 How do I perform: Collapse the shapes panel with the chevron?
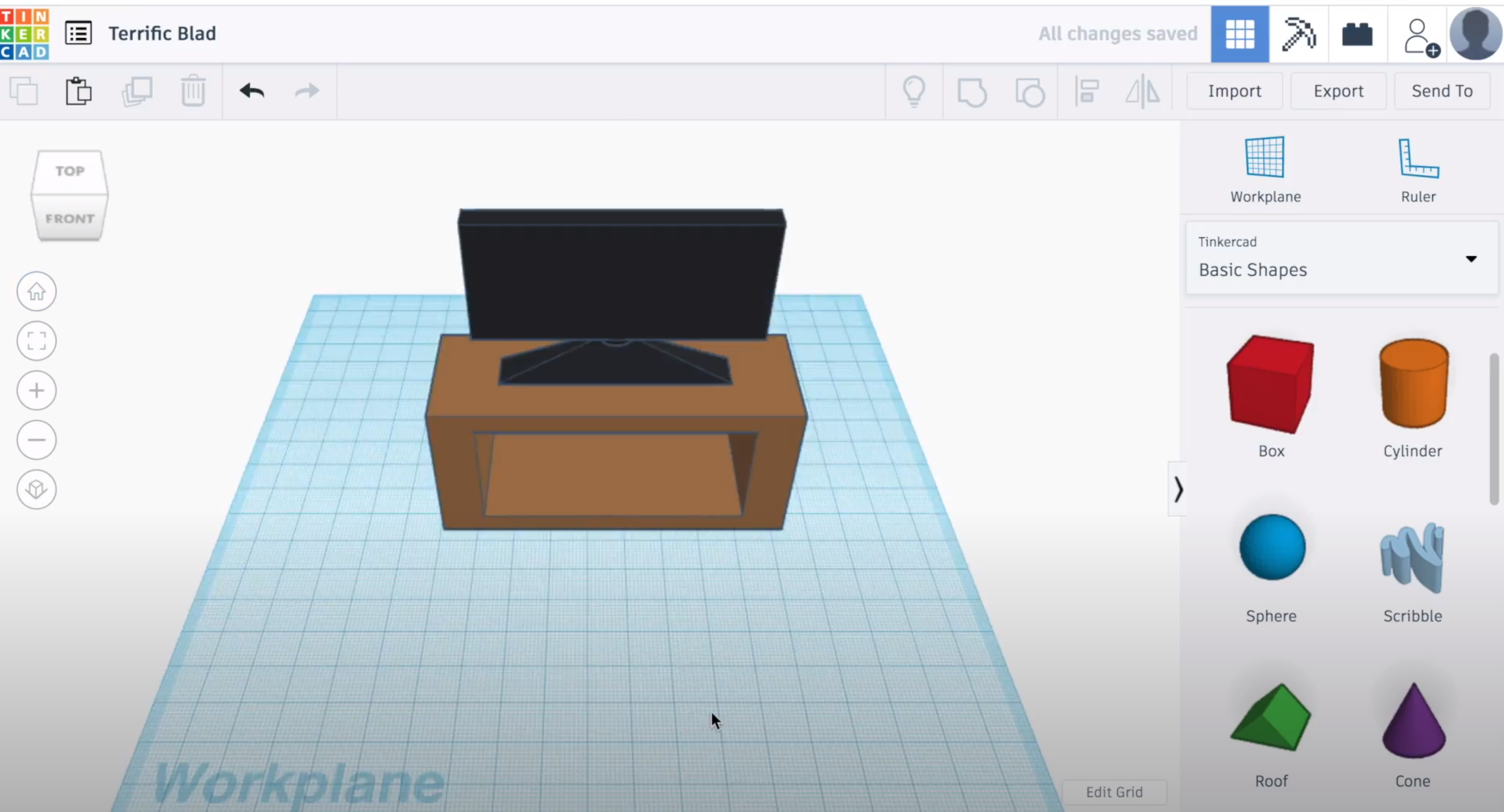click(x=1178, y=489)
